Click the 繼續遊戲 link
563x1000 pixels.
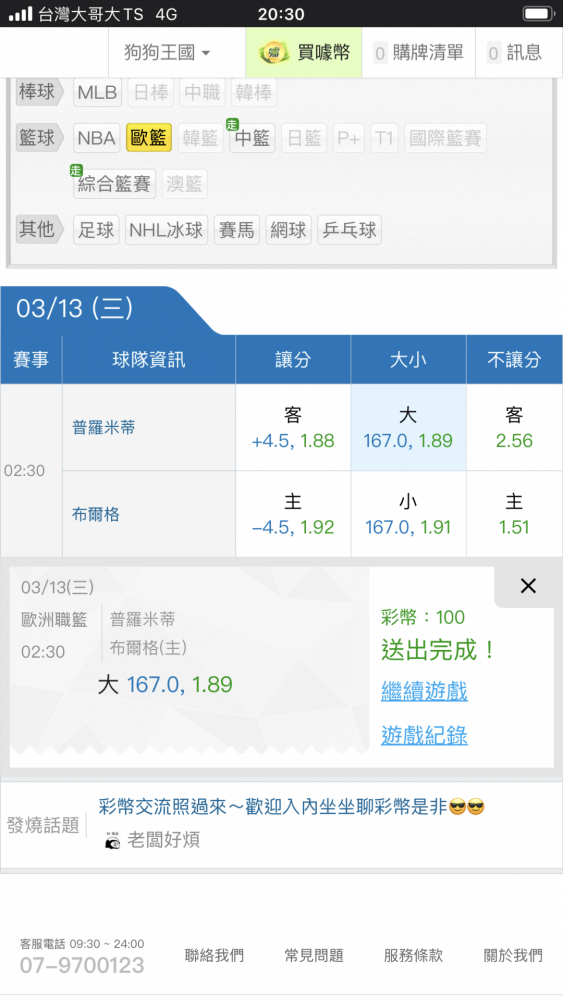425,691
